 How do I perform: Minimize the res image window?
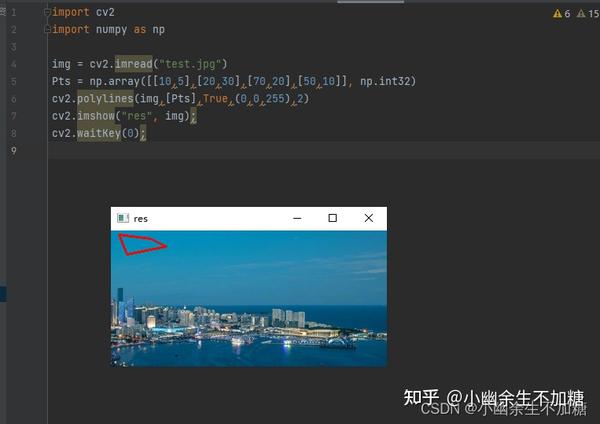pos(297,218)
